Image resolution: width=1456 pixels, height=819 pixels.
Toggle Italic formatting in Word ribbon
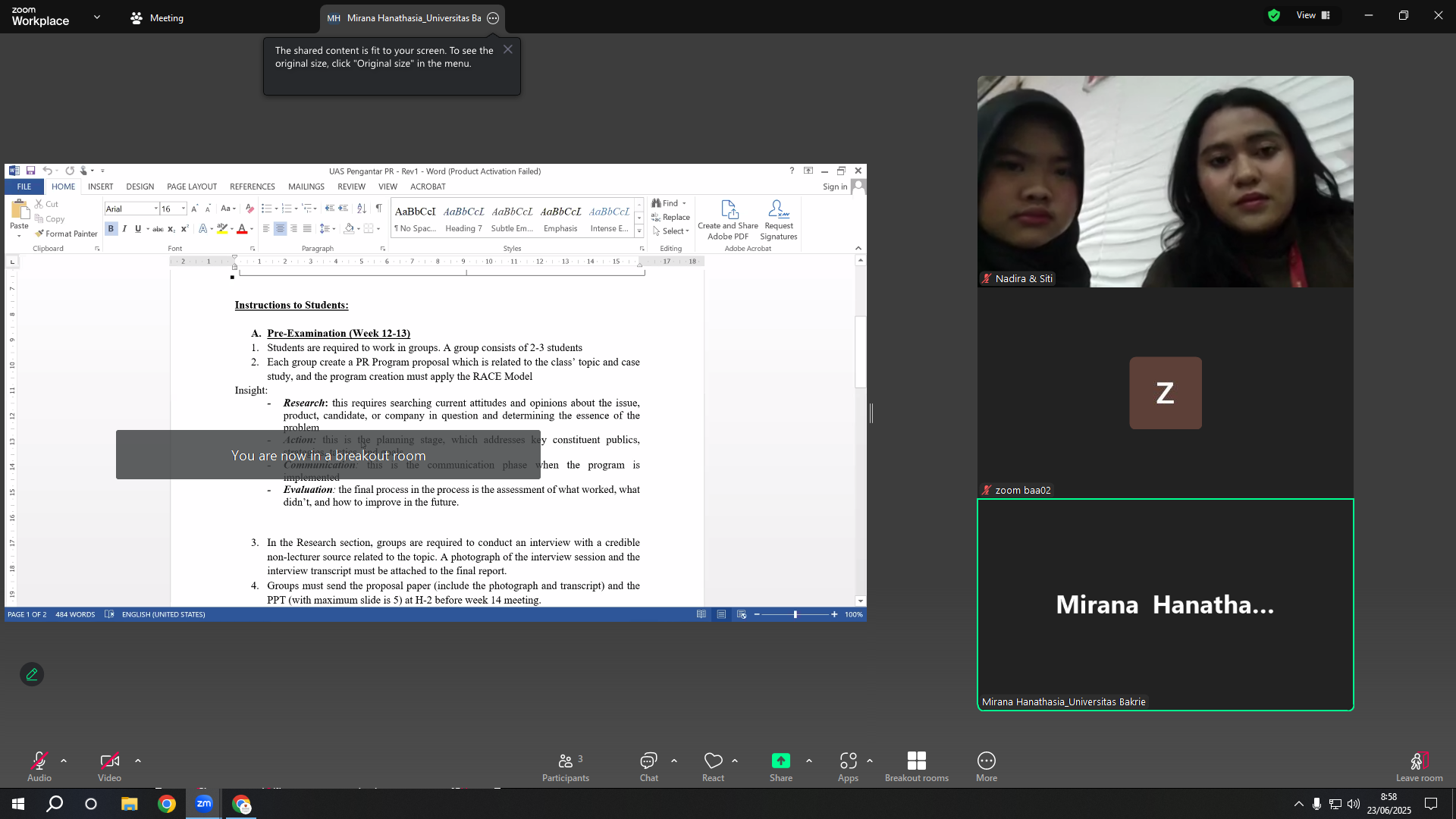click(124, 229)
